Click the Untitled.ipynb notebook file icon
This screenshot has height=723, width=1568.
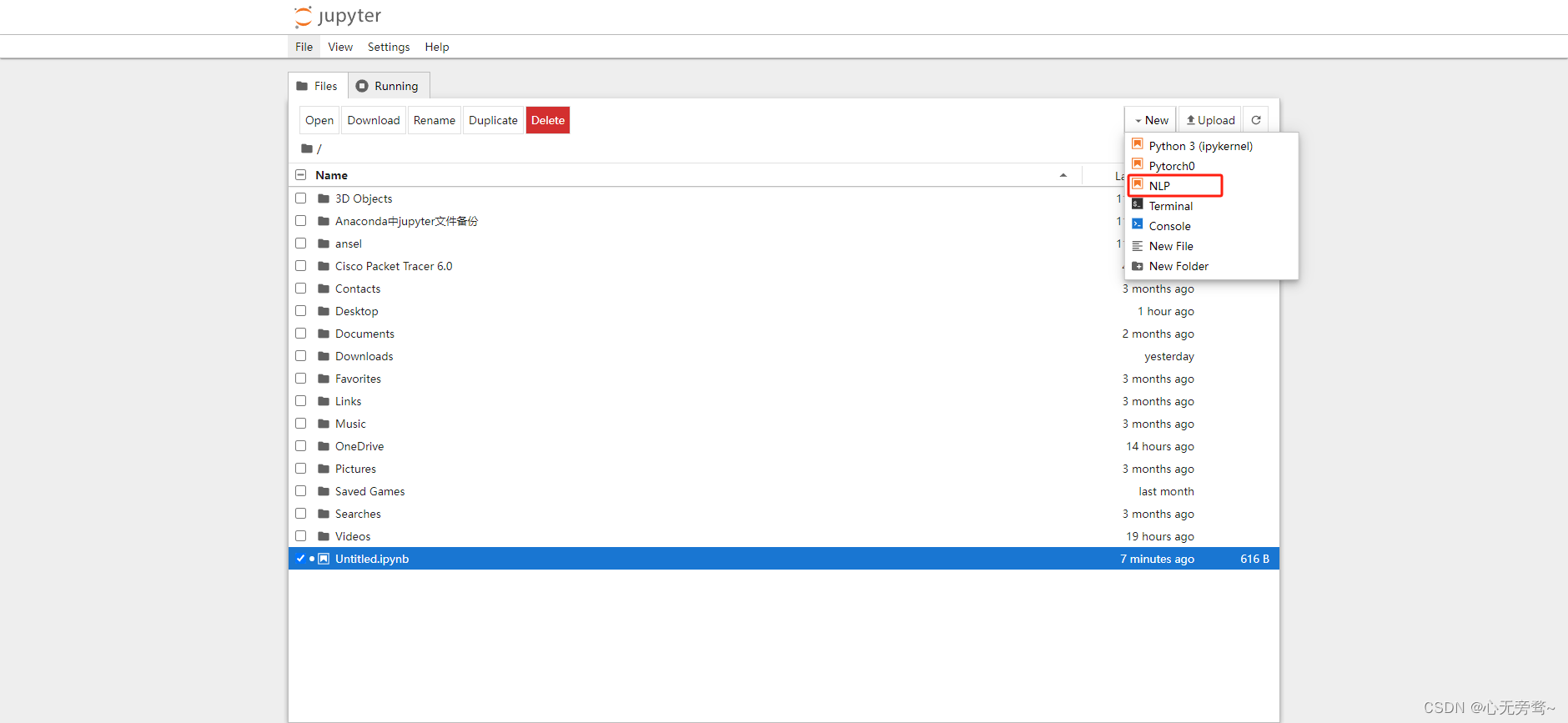pyautogui.click(x=324, y=559)
